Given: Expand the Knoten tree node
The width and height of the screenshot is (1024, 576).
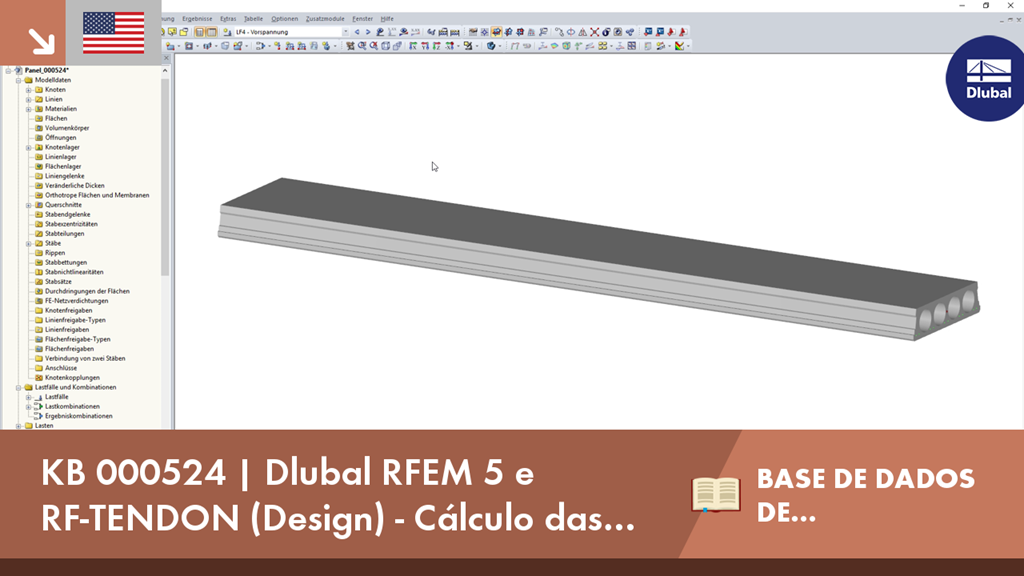Looking at the screenshot, I should (x=29, y=89).
